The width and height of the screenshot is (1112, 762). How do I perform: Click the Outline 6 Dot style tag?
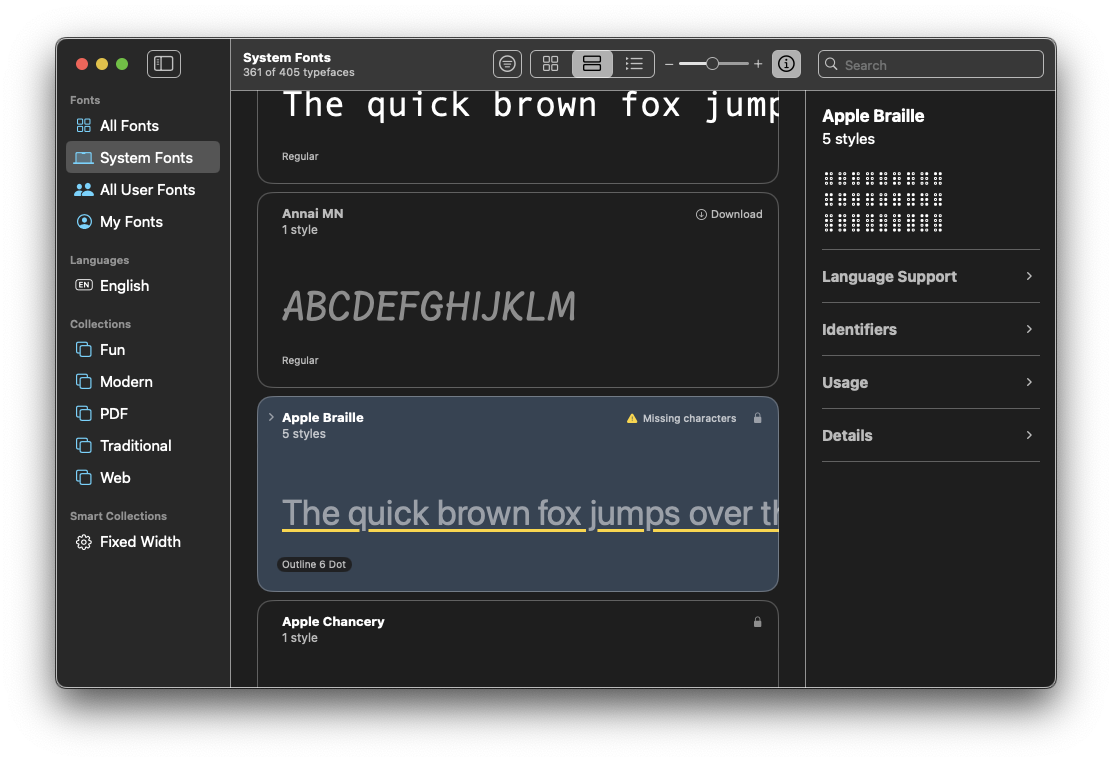[313, 564]
